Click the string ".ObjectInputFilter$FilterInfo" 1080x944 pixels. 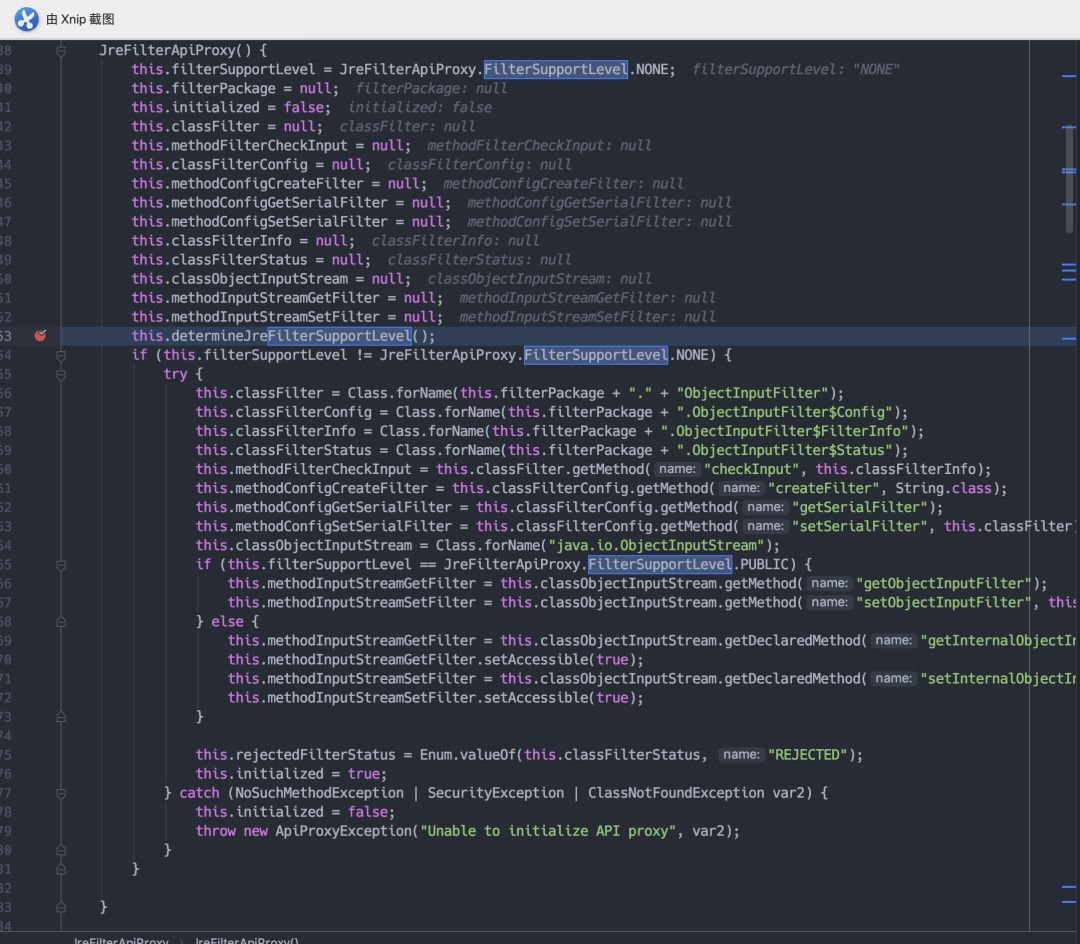785,431
